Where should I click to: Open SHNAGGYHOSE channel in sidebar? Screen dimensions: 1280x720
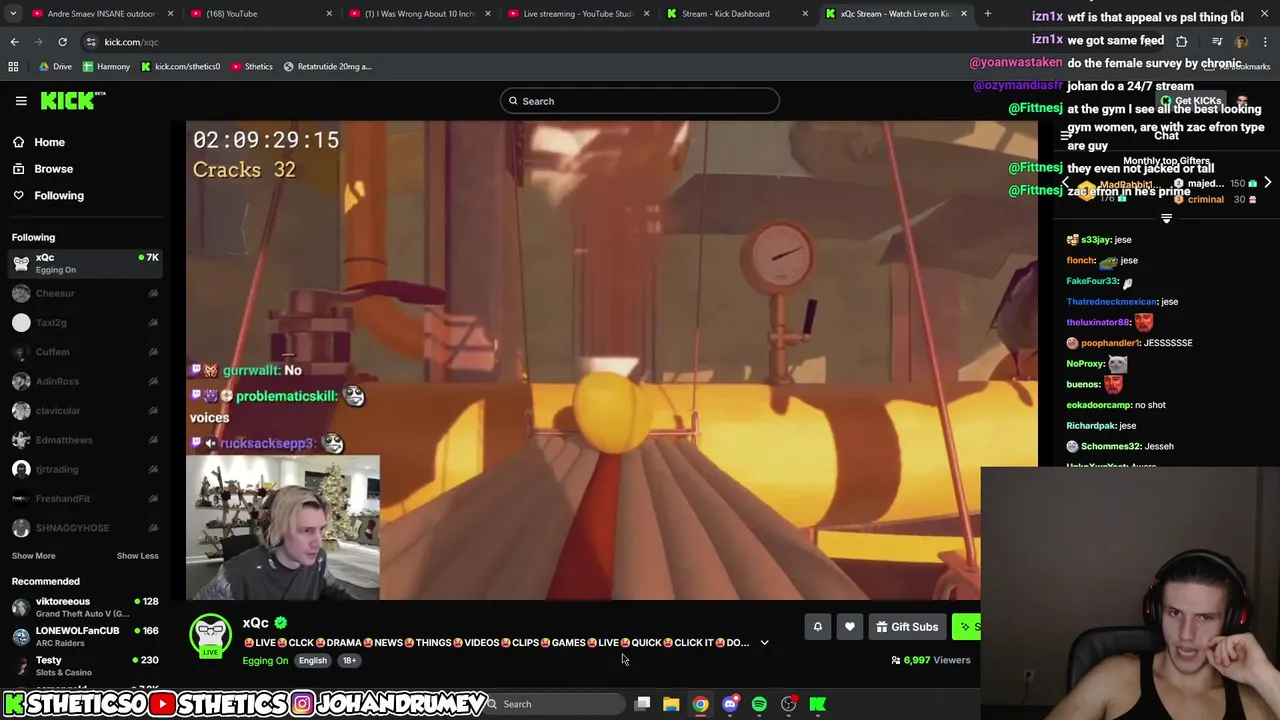tap(85, 528)
